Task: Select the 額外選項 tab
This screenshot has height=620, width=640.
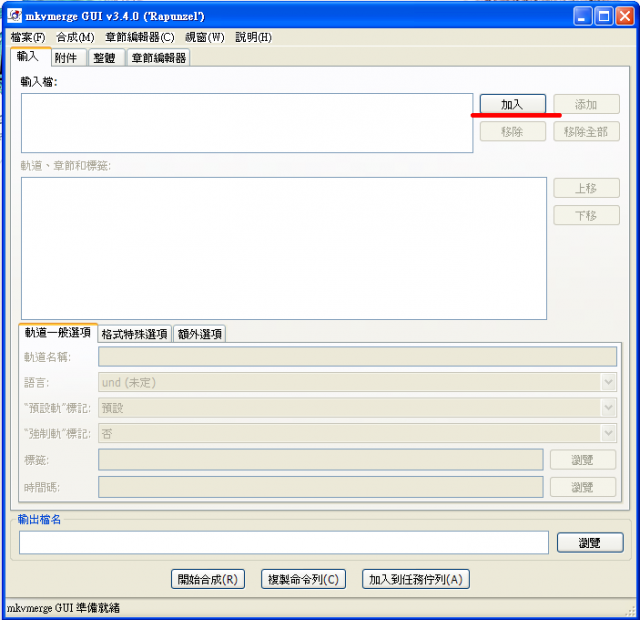Action: click(200, 334)
